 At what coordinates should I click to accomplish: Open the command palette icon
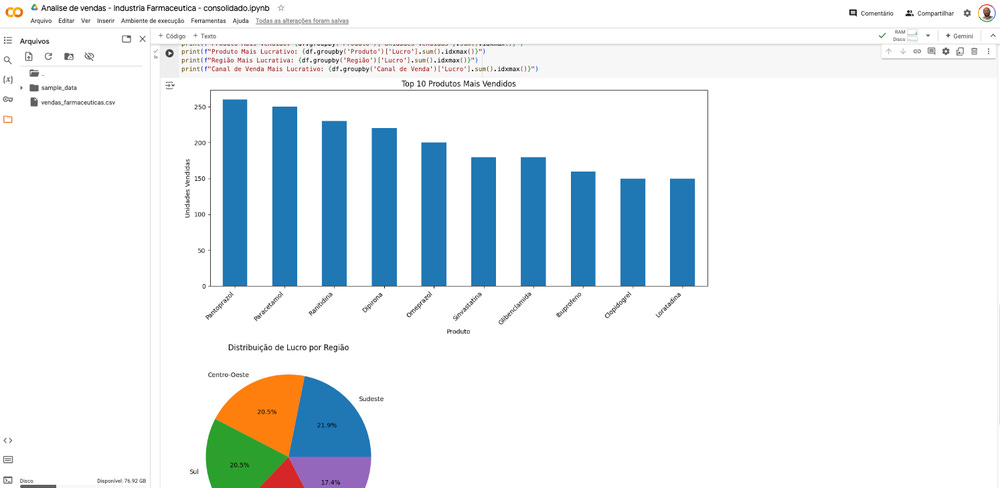(x=8, y=459)
